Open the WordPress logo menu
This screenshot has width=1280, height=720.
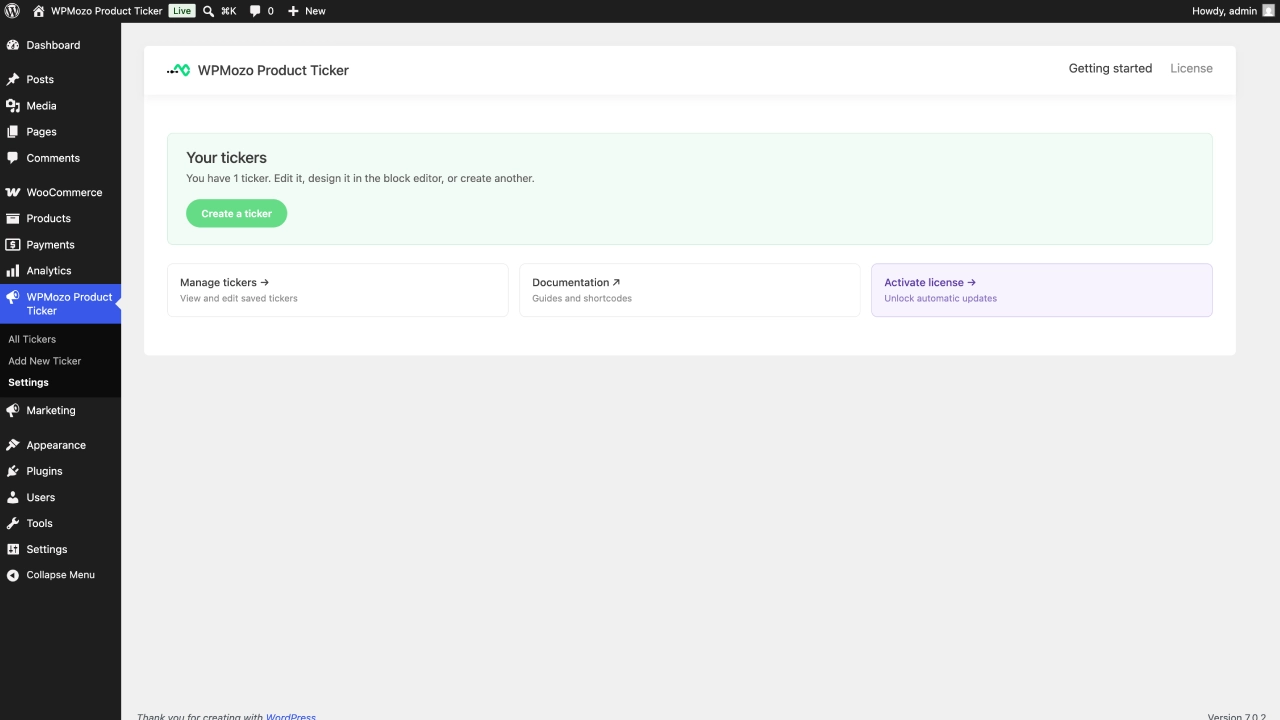tap(12, 11)
